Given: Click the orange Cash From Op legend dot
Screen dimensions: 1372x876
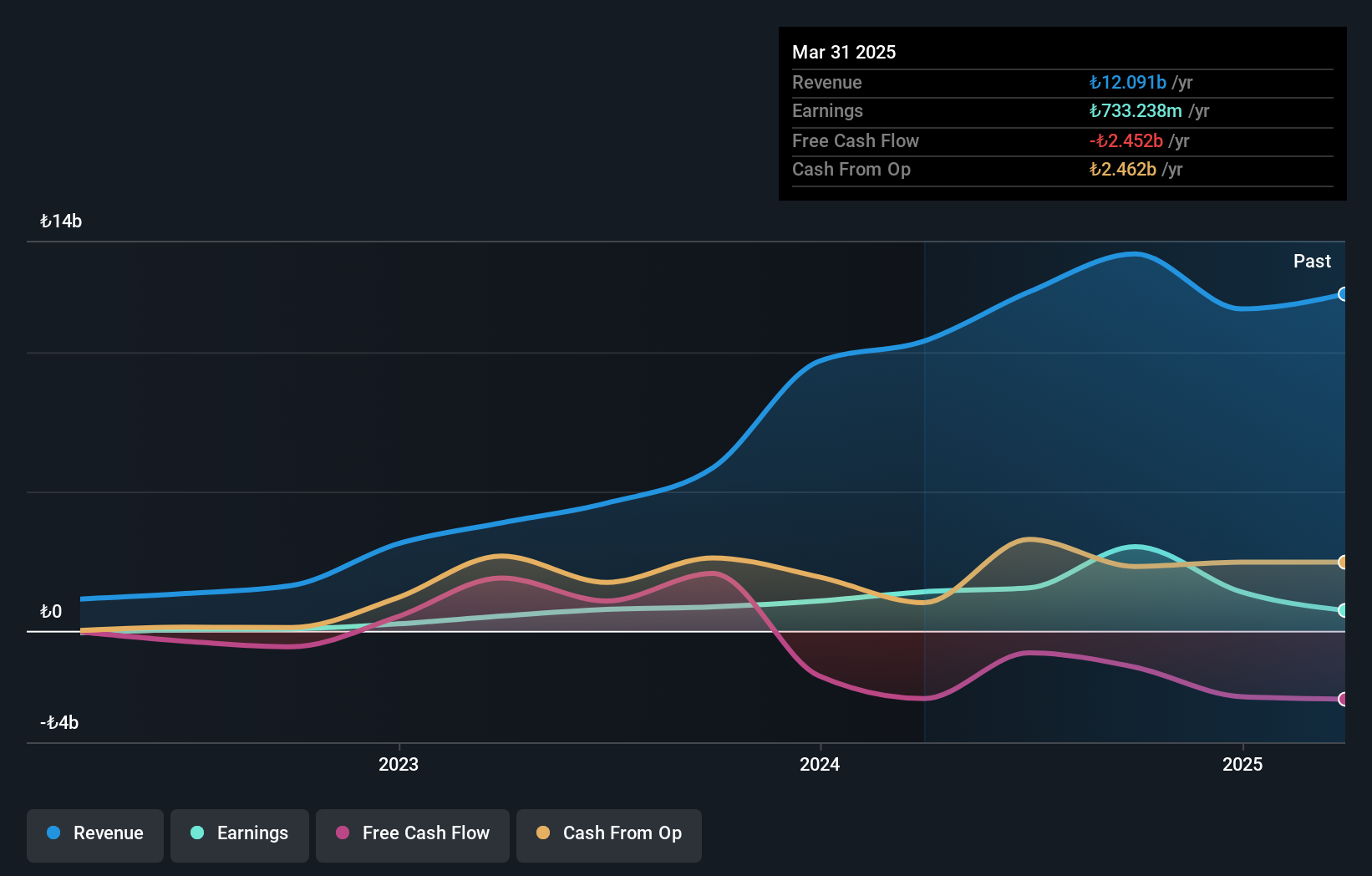Looking at the screenshot, I should click(x=543, y=833).
